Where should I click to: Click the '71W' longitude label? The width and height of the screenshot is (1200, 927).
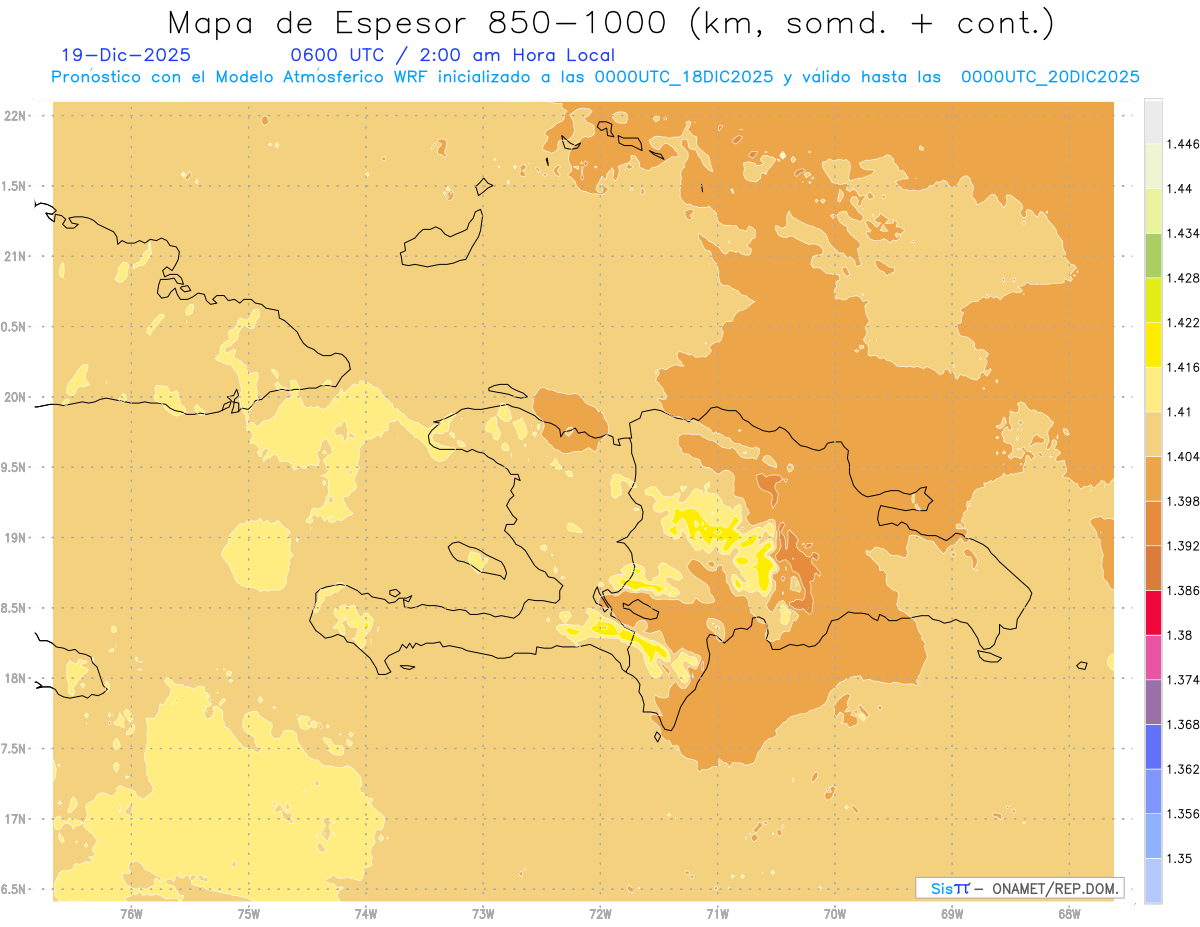(x=717, y=914)
